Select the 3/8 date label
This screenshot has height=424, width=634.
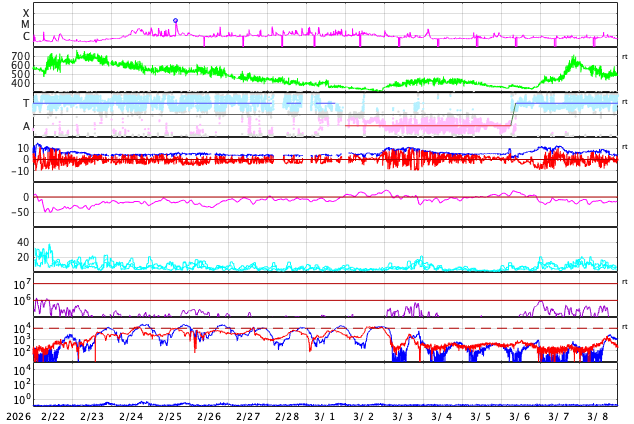click(x=598, y=416)
